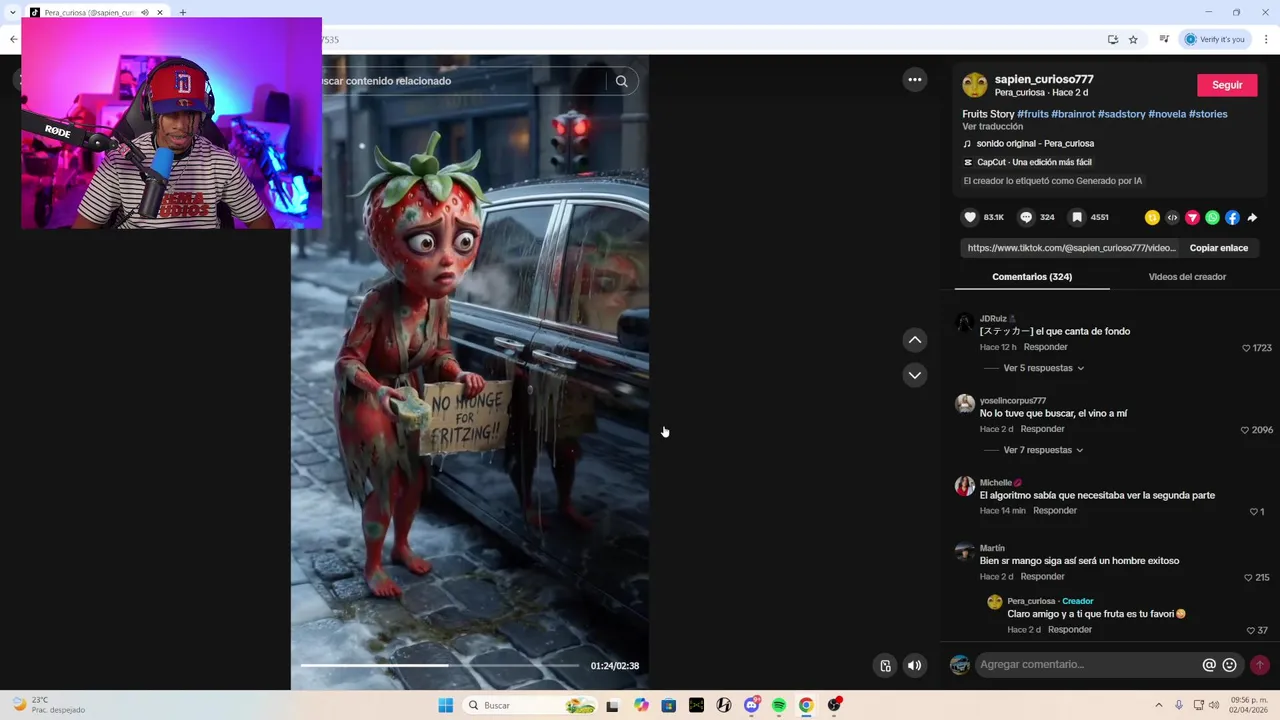
Task: Send to friends via red paper plane icon
Action: pyautogui.click(x=1192, y=217)
